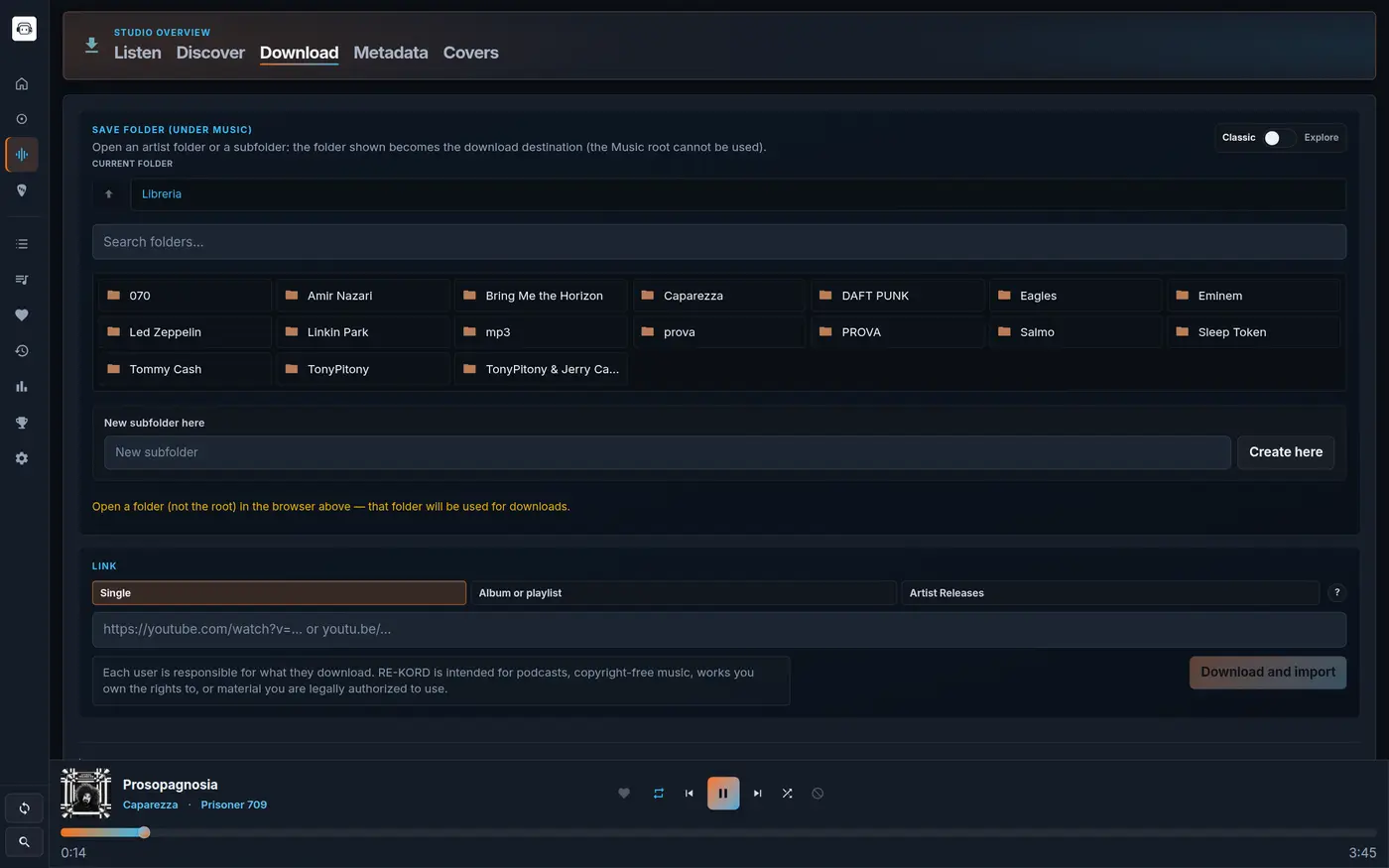Toggle the Classic / Explore switch
1389x868 pixels.
[x=1278, y=138]
